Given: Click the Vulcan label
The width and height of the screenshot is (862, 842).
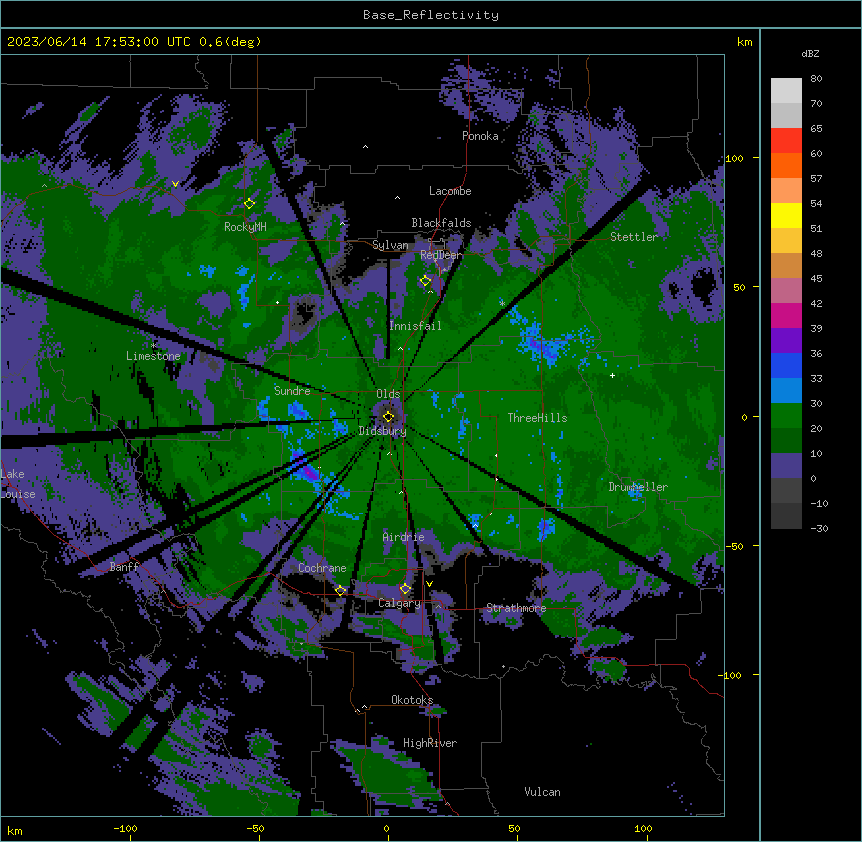Looking at the screenshot, I should click(542, 792).
